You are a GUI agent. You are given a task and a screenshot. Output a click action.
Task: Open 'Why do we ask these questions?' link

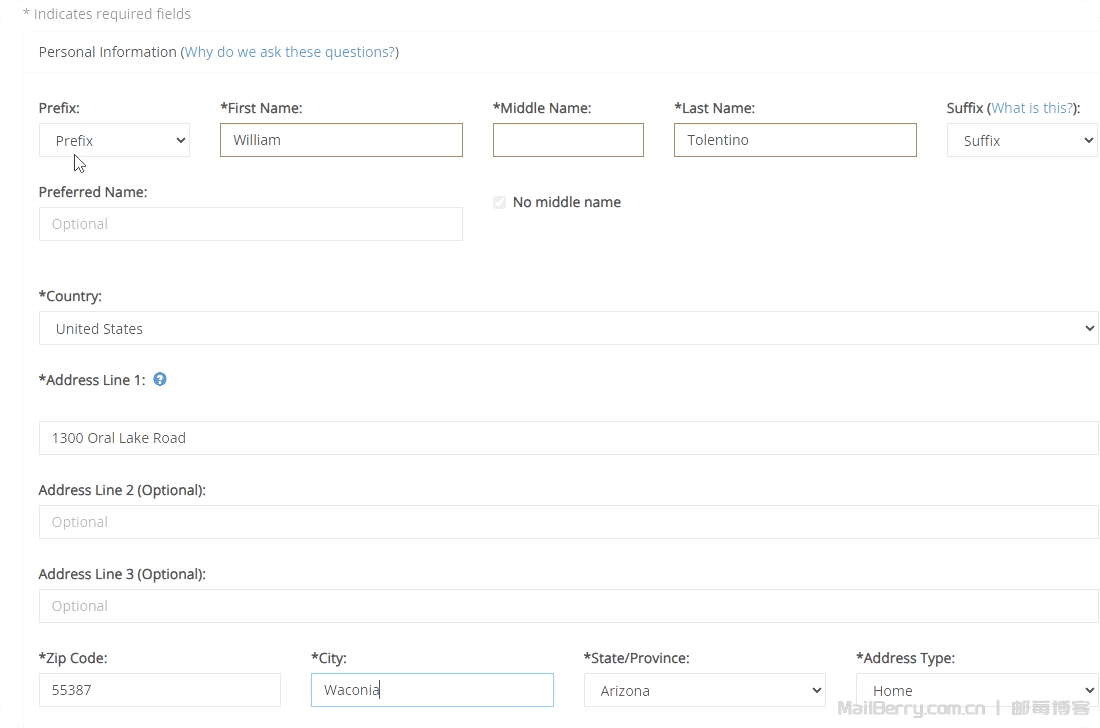point(289,52)
